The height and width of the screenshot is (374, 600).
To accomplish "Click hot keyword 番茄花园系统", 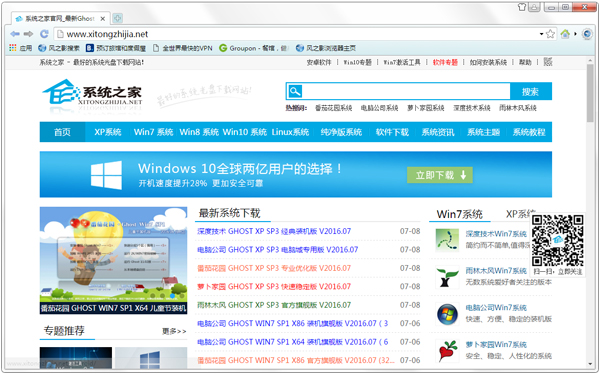I will [333, 108].
